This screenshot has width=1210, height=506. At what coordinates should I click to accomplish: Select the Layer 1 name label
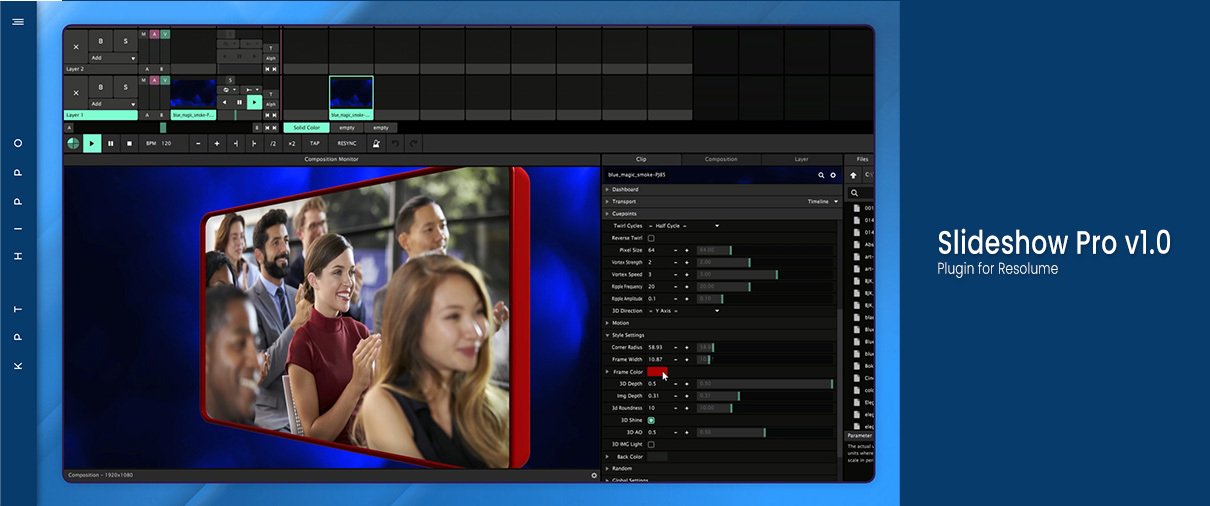click(x=100, y=115)
